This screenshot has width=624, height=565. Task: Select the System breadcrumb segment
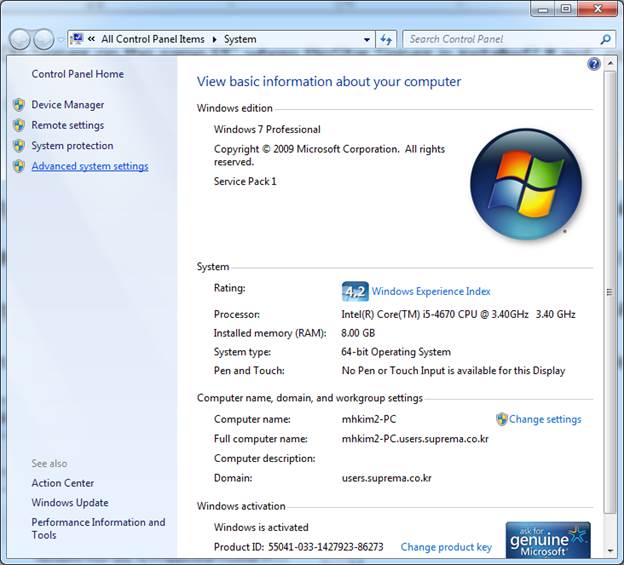pos(240,39)
